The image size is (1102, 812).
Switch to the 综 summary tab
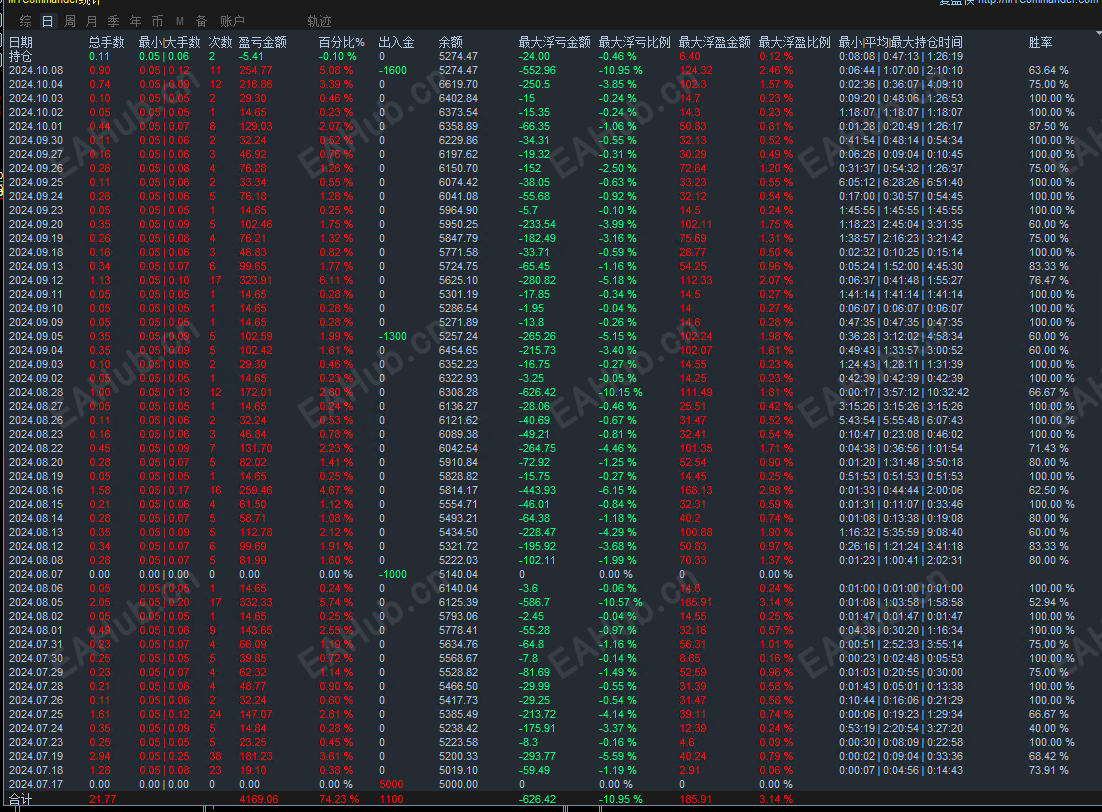coord(26,21)
